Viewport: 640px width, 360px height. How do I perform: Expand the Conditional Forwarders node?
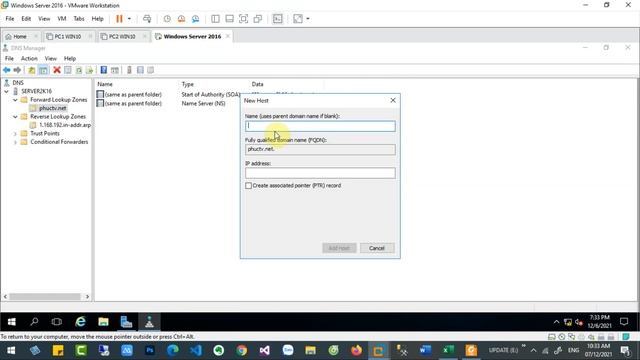15,142
